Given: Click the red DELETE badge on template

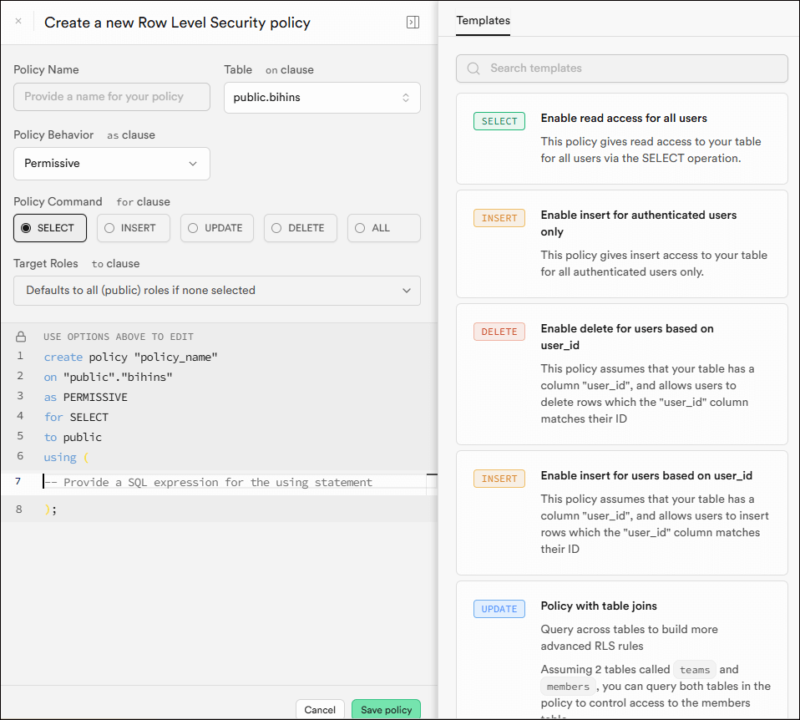Looking at the screenshot, I should pos(499,331).
